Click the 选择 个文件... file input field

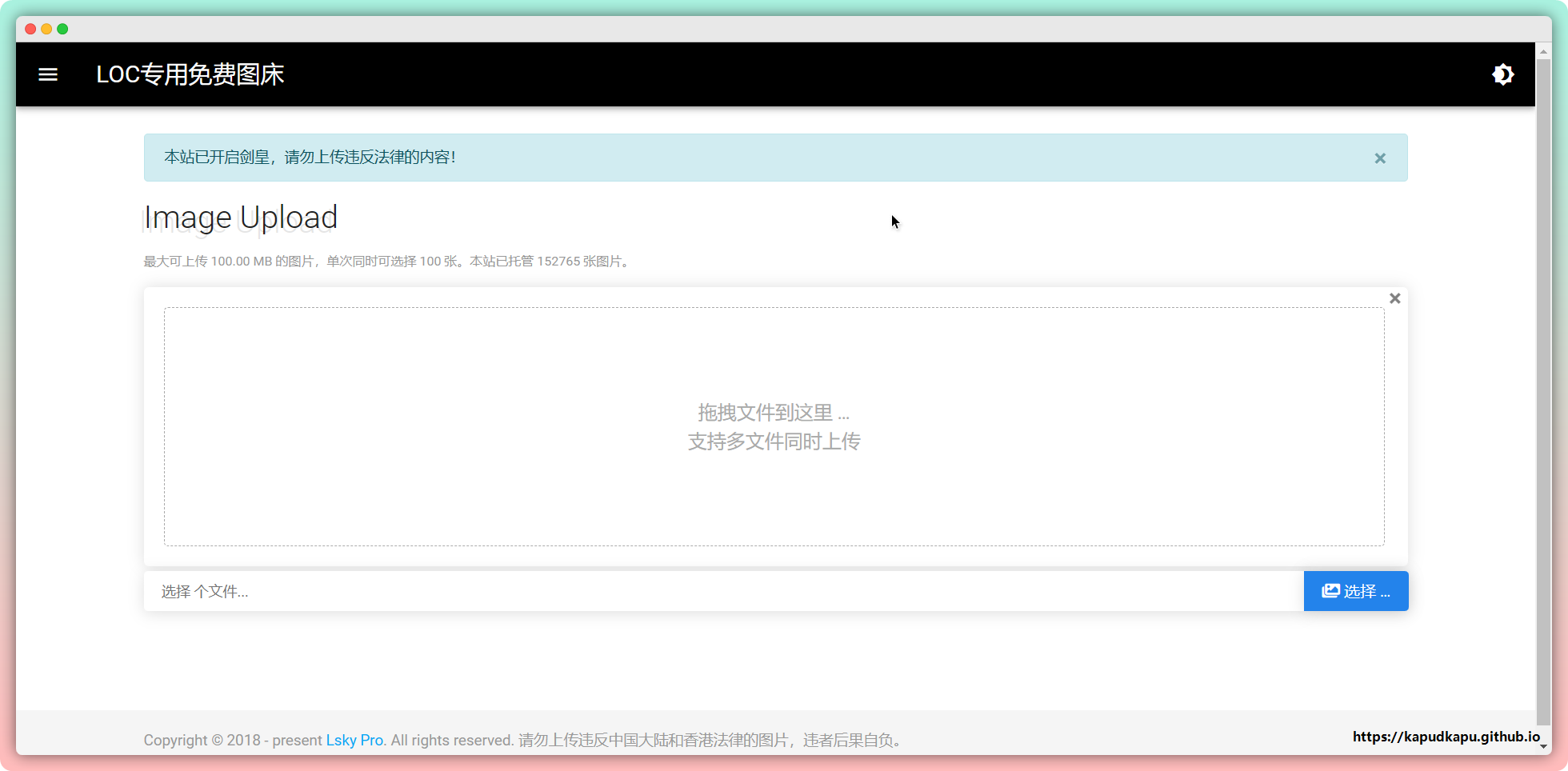[720, 591]
